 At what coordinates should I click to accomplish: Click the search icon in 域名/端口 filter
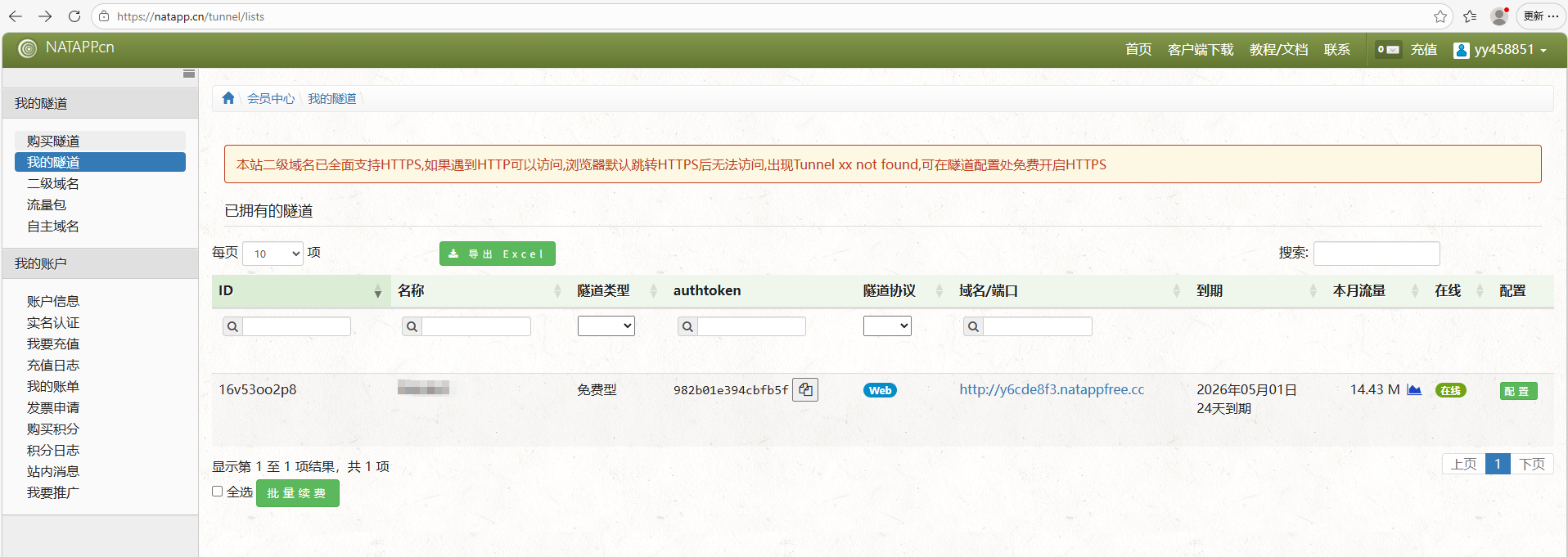coord(973,326)
